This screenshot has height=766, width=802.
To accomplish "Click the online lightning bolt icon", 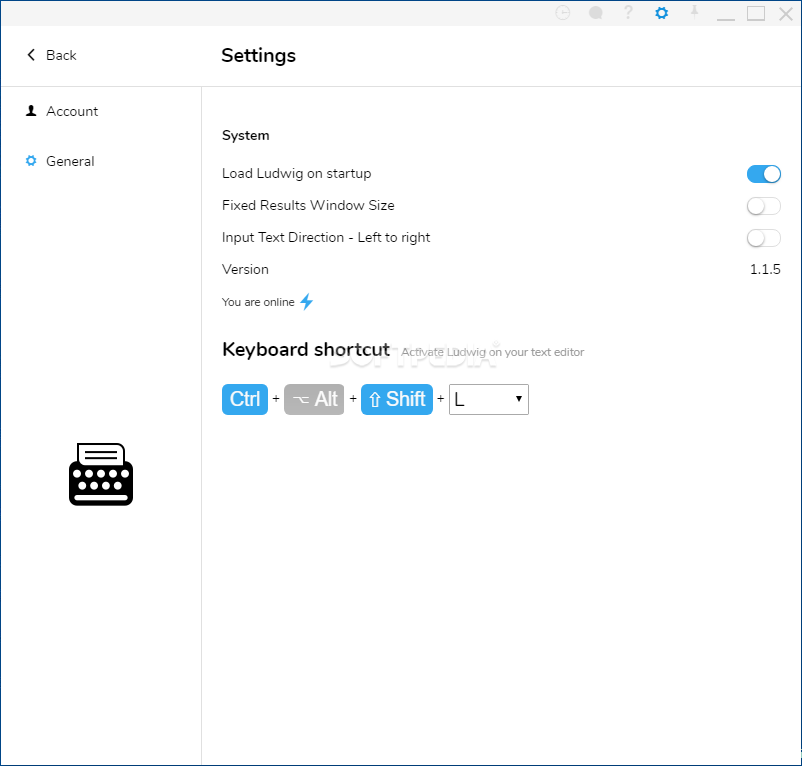I will 306,302.
